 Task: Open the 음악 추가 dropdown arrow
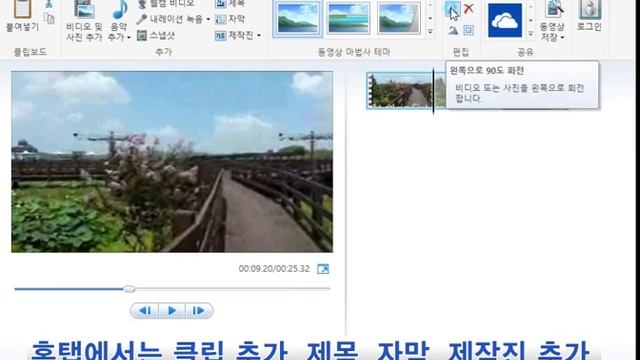[129, 38]
